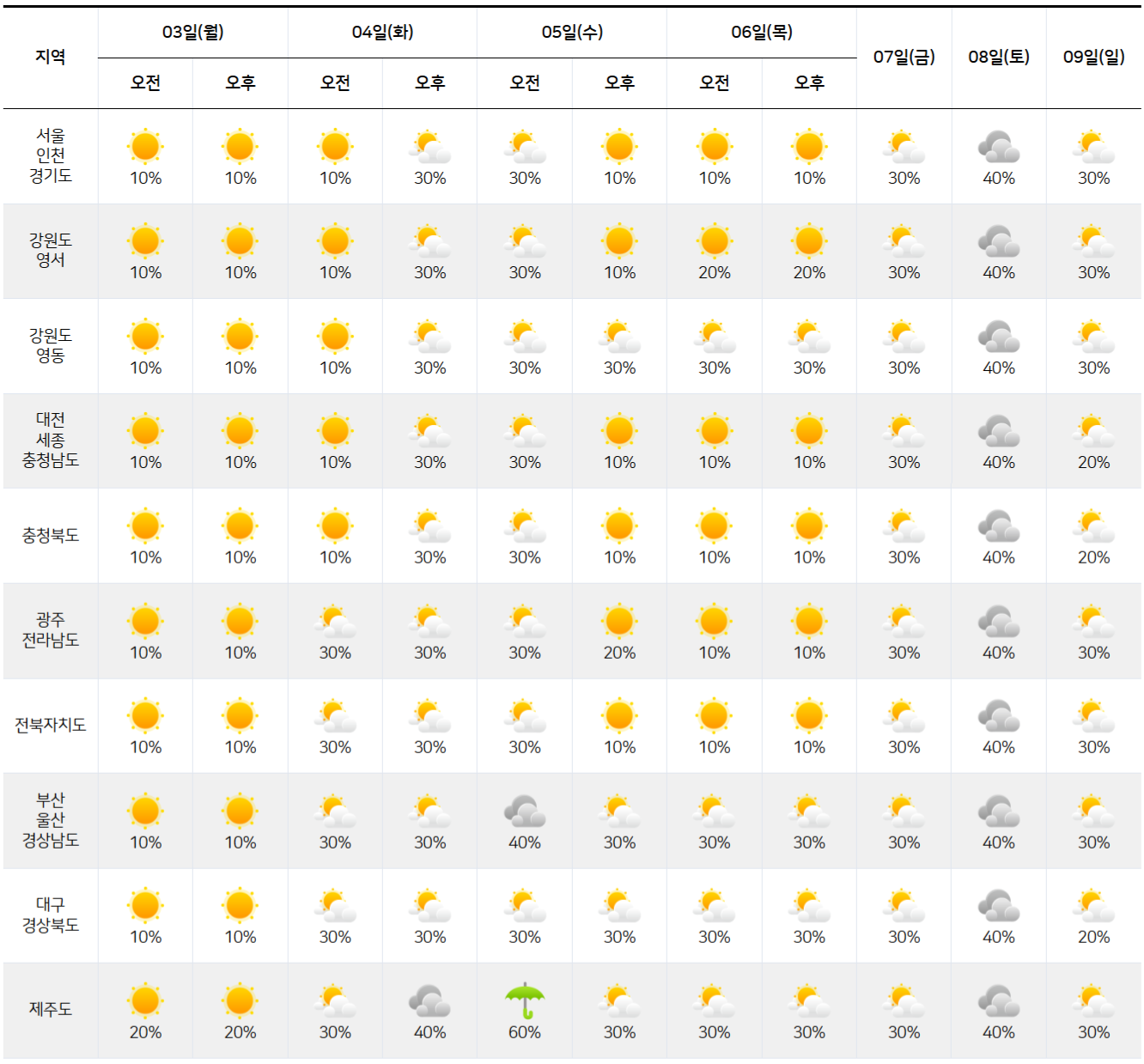Click the sunny icon for 전북자치도 03일 오후
The image size is (1144, 1064).
click(x=240, y=715)
